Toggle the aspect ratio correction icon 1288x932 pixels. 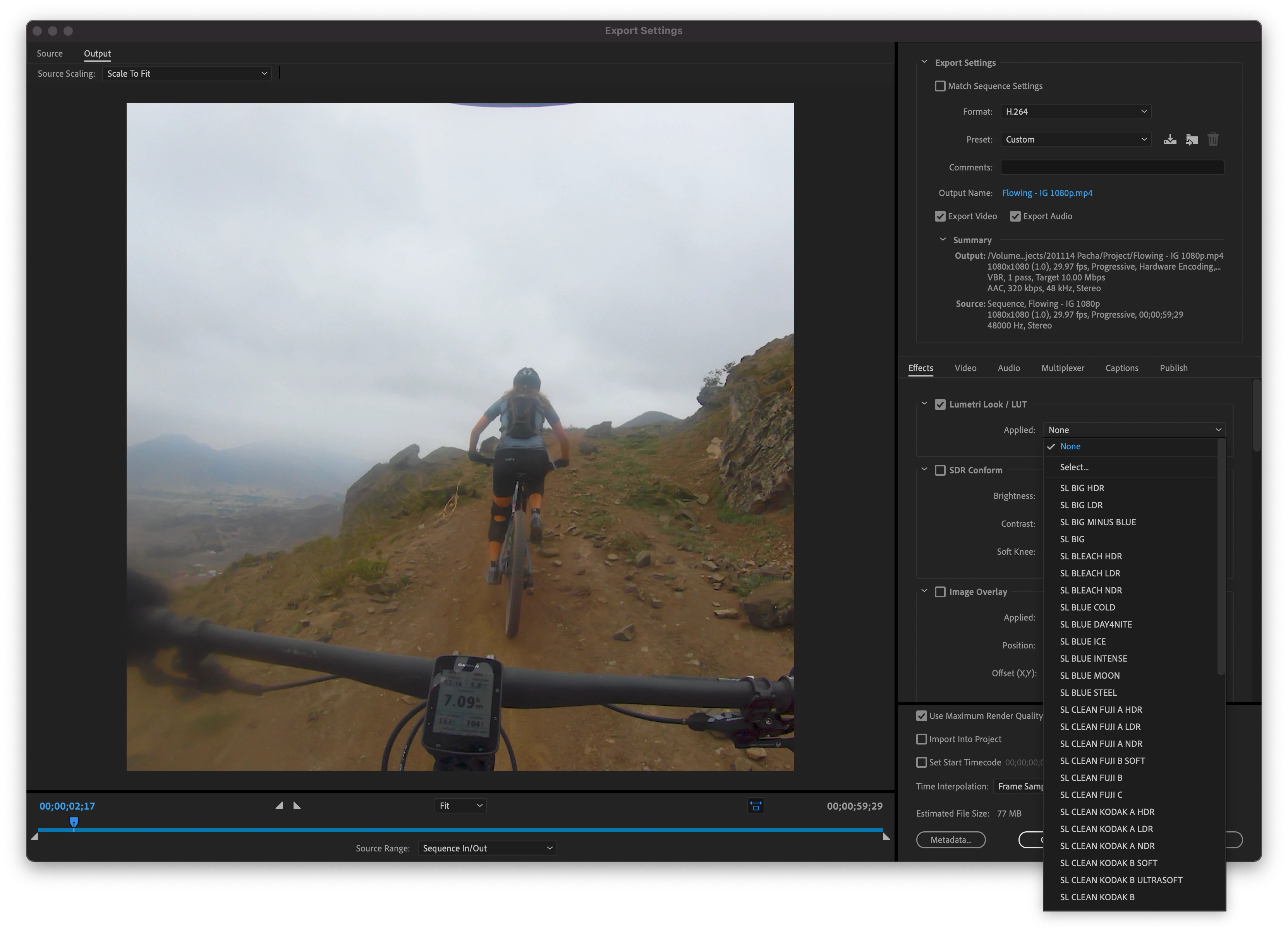click(x=755, y=806)
